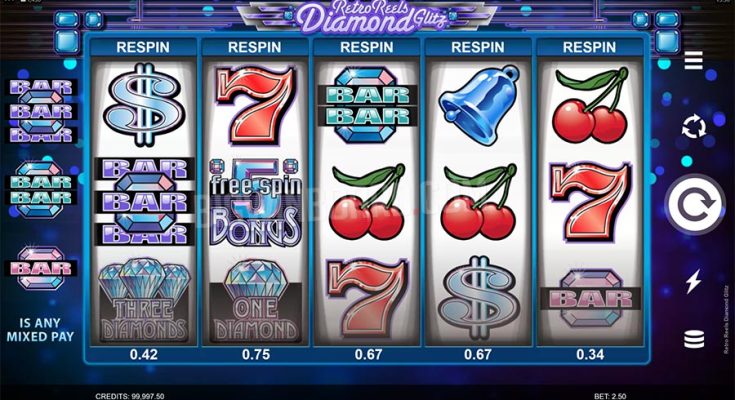This screenshot has width=735, height=400.
Task: Select the triple BAR paytable icon on left
Action: [x=42, y=111]
